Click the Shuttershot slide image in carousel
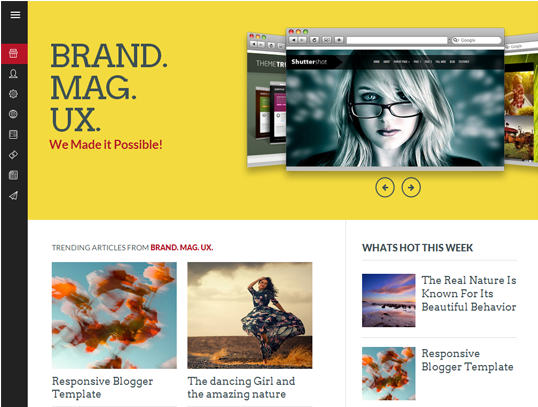The width and height of the screenshot is (538, 407). [x=395, y=108]
